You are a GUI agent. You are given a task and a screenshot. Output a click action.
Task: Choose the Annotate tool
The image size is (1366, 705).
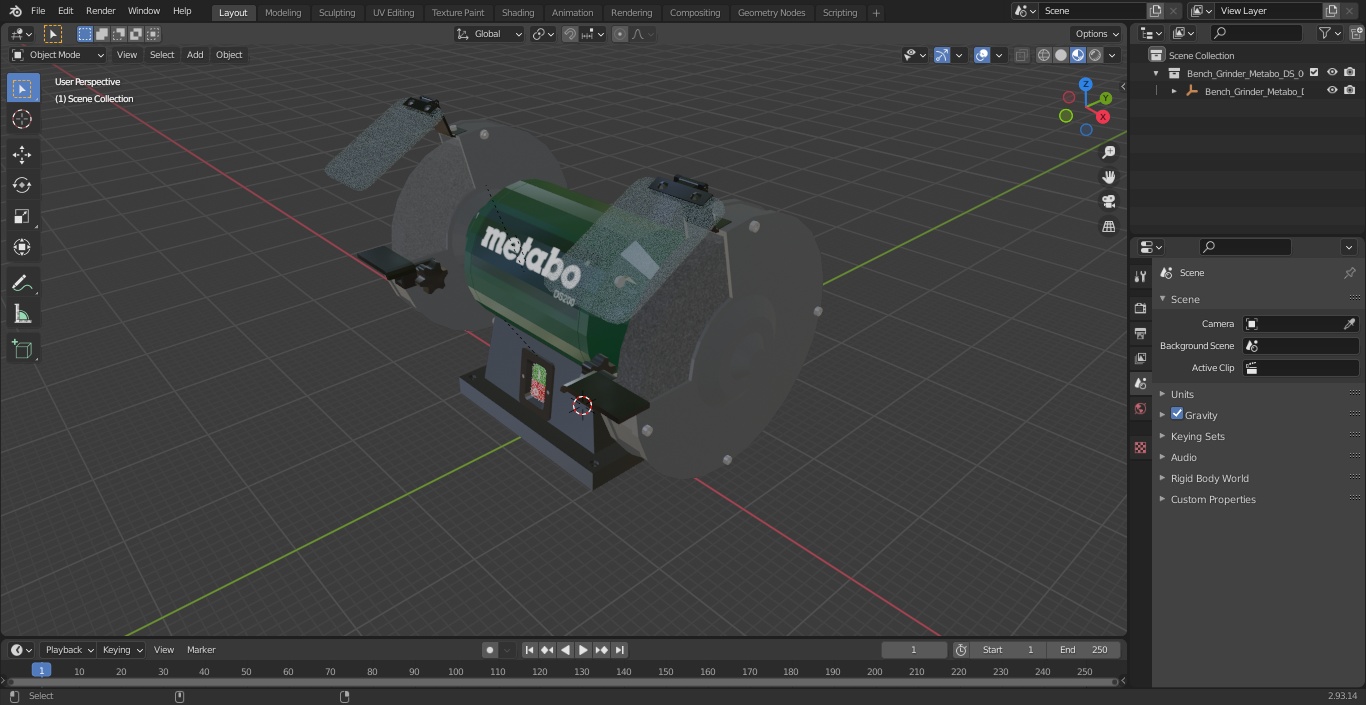tap(22, 283)
